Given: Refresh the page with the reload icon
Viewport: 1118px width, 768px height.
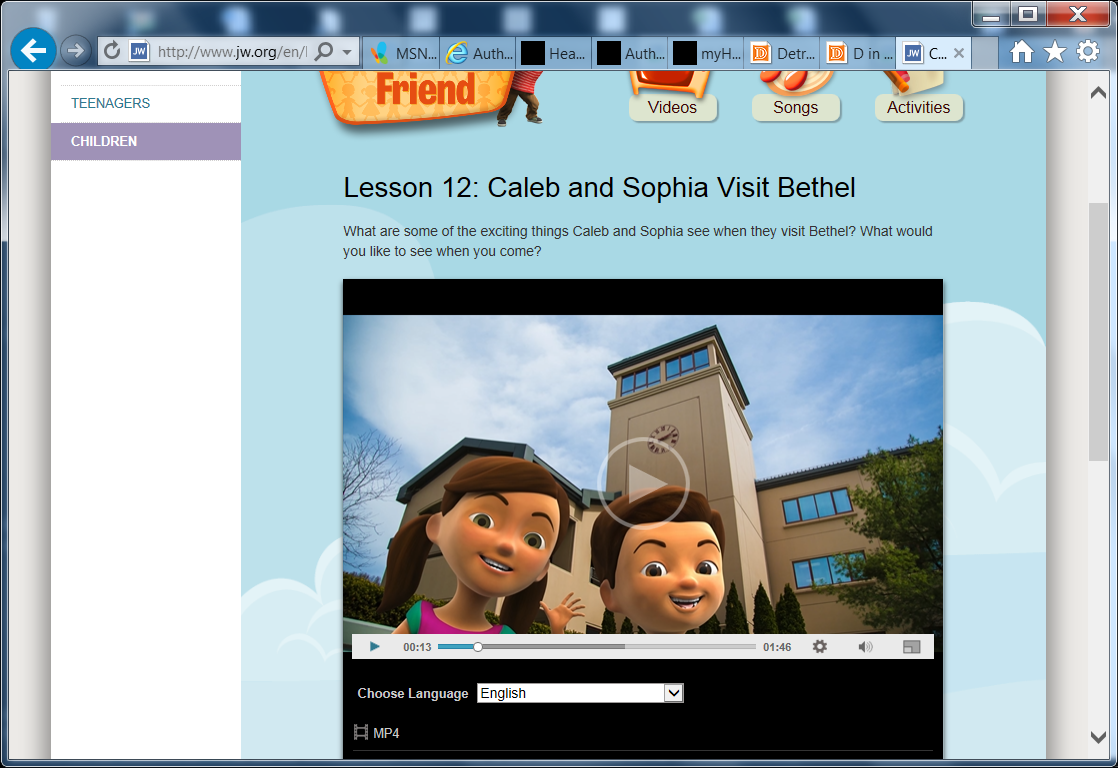Looking at the screenshot, I should click(x=112, y=51).
